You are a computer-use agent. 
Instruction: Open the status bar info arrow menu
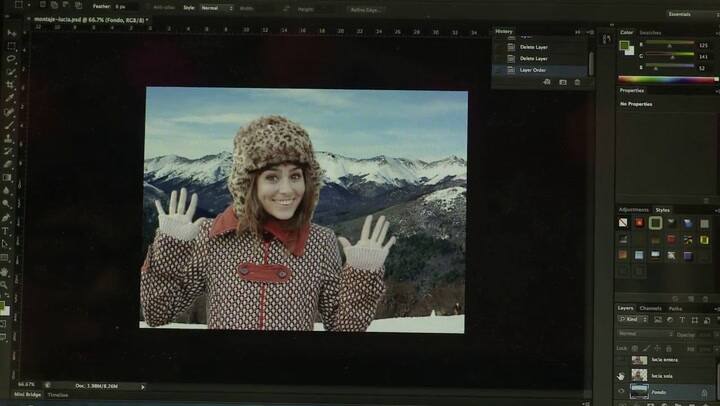143,387
